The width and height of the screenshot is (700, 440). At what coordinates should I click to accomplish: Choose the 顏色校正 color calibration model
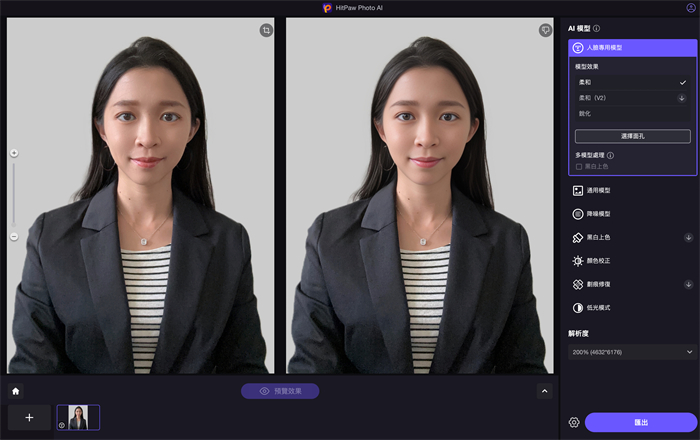click(601, 260)
